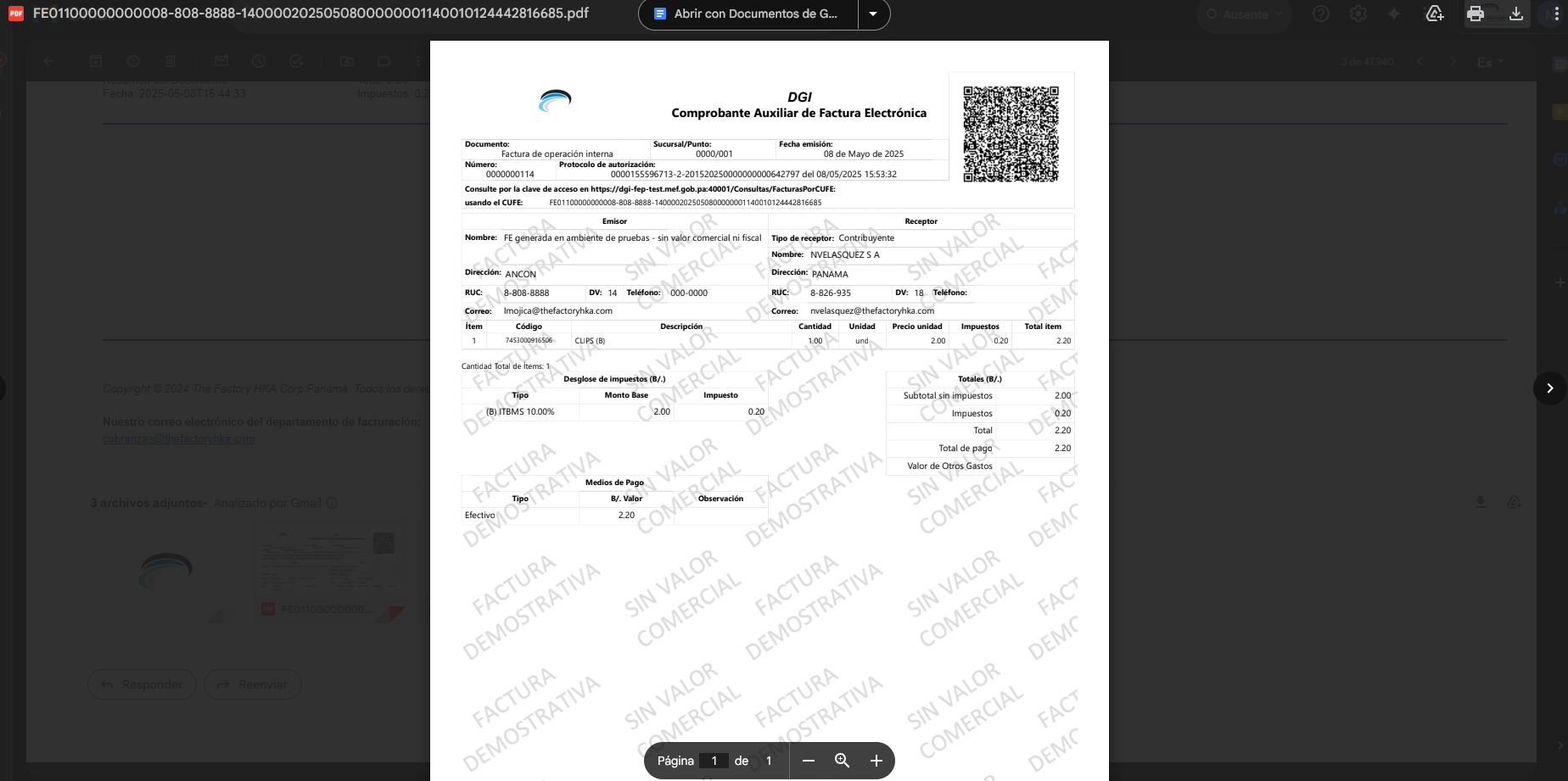Open the Ausente status dropdown
This screenshot has width=1568, height=781.
(x=1244, y=14)
